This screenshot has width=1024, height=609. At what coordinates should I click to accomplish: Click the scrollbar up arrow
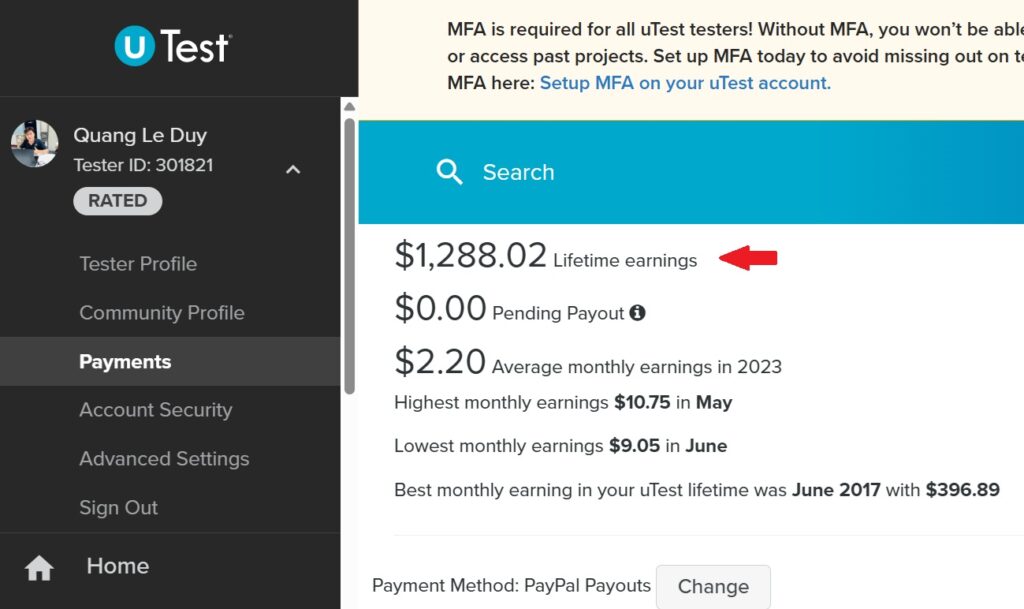pos(351,105)
